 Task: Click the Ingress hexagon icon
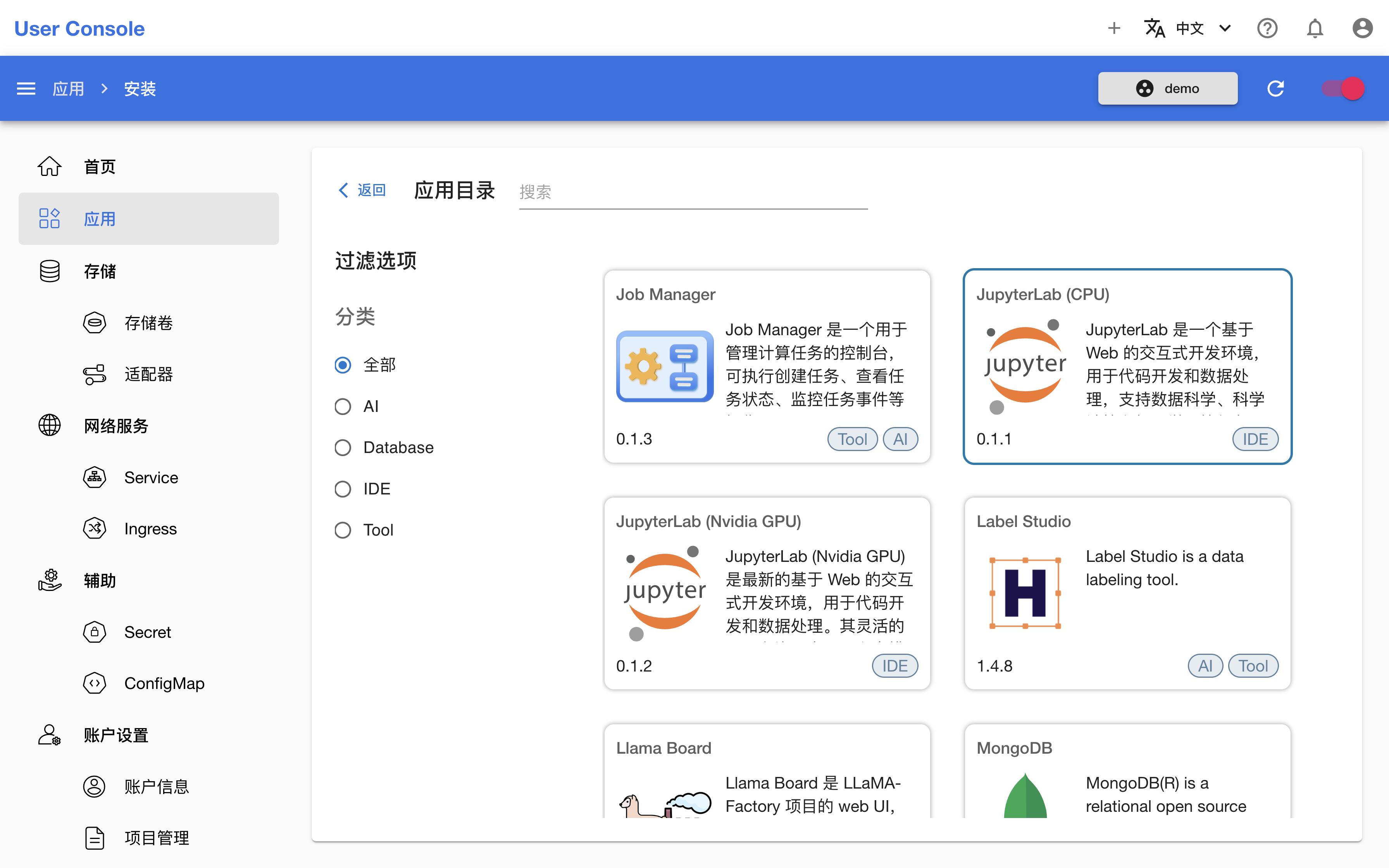[x=95, y=528]
